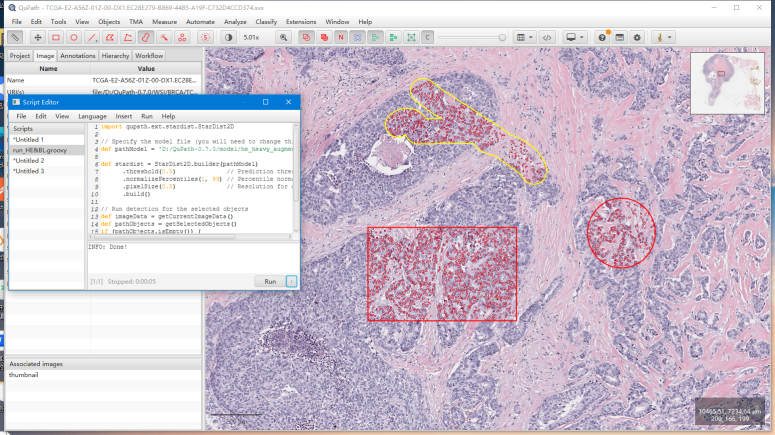
Task: Select the Wand tool
Action: tap(164, 37)
